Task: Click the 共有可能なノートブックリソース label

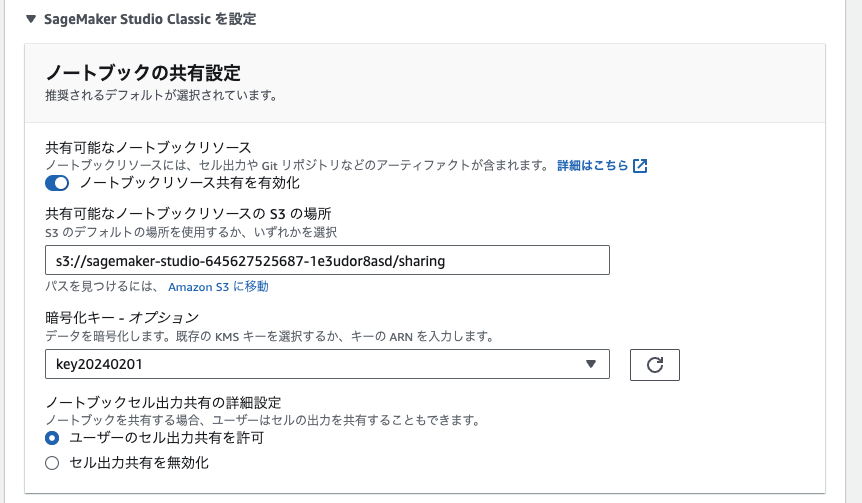Action: click(x=148, y=147)
